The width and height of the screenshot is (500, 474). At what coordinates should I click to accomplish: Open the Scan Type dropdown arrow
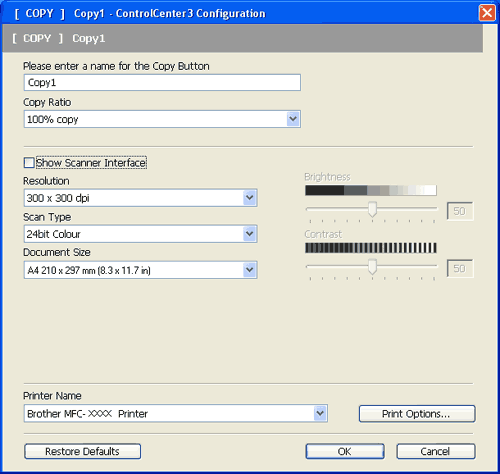pyautogui.click(x=250, y=234)
